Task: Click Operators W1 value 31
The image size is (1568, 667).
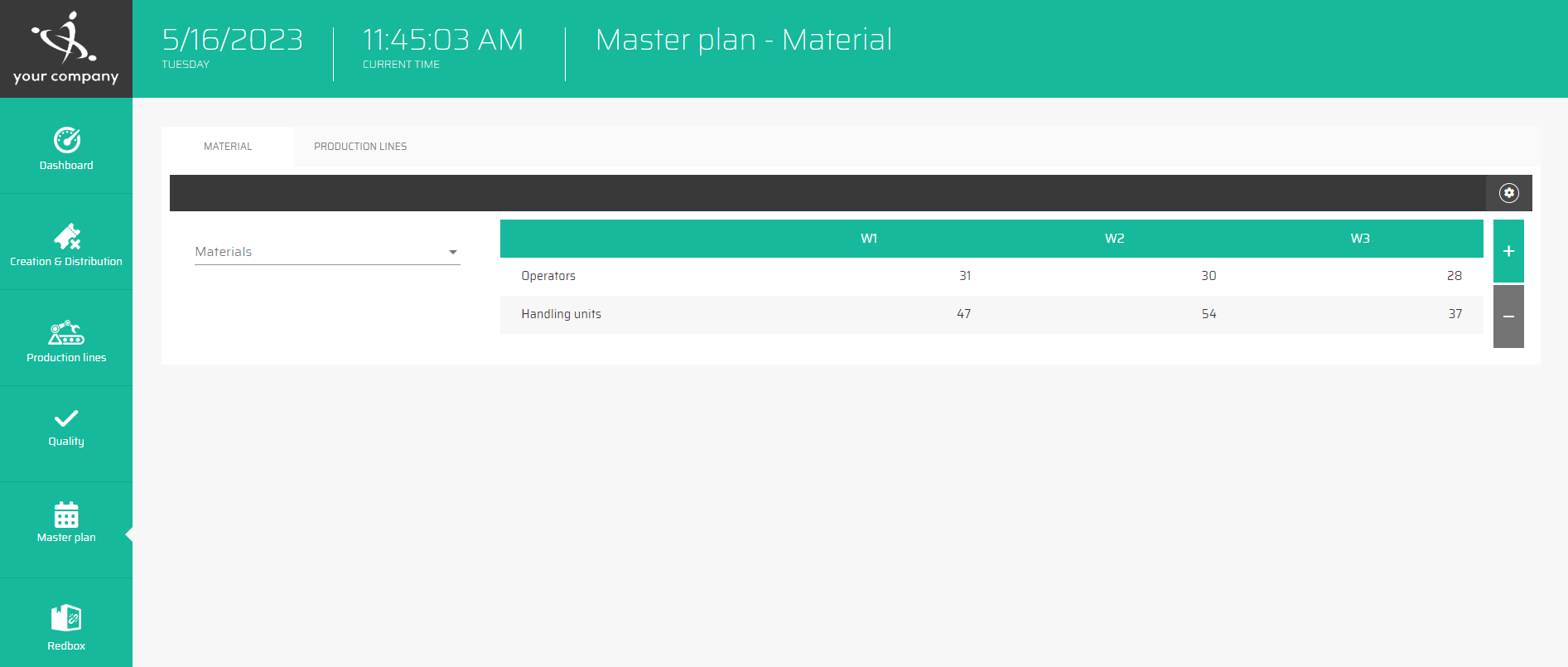Action: pos(965,276)
